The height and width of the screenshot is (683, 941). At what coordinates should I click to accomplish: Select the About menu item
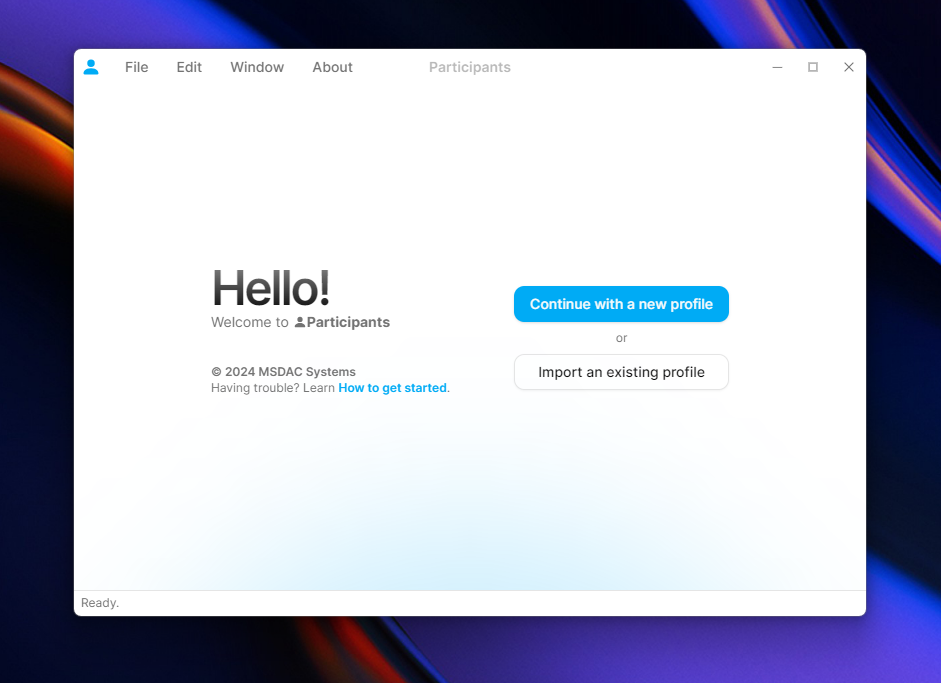click(332, 67)
